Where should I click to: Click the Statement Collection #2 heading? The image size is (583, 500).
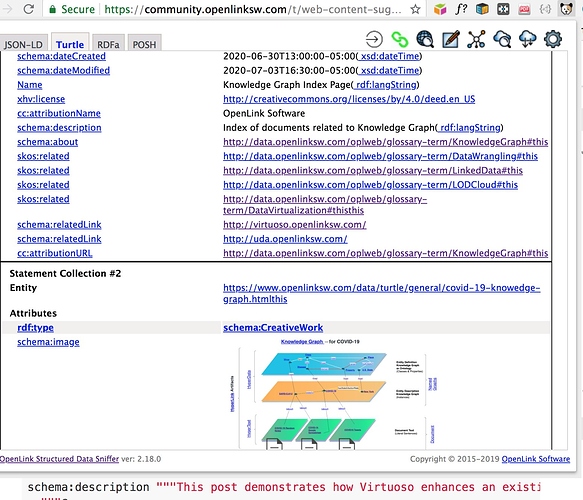65,274
